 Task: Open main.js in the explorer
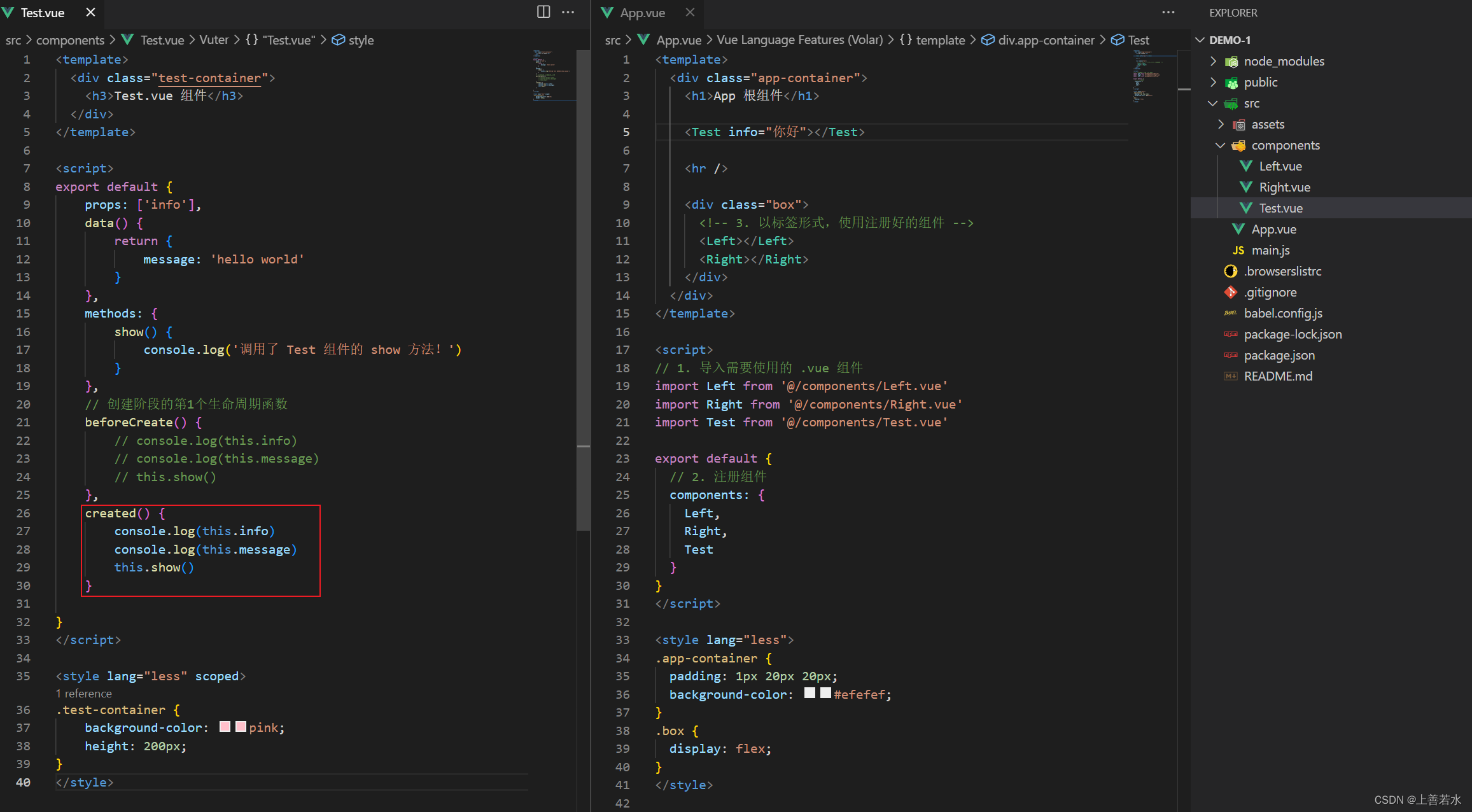[1270, 250]
